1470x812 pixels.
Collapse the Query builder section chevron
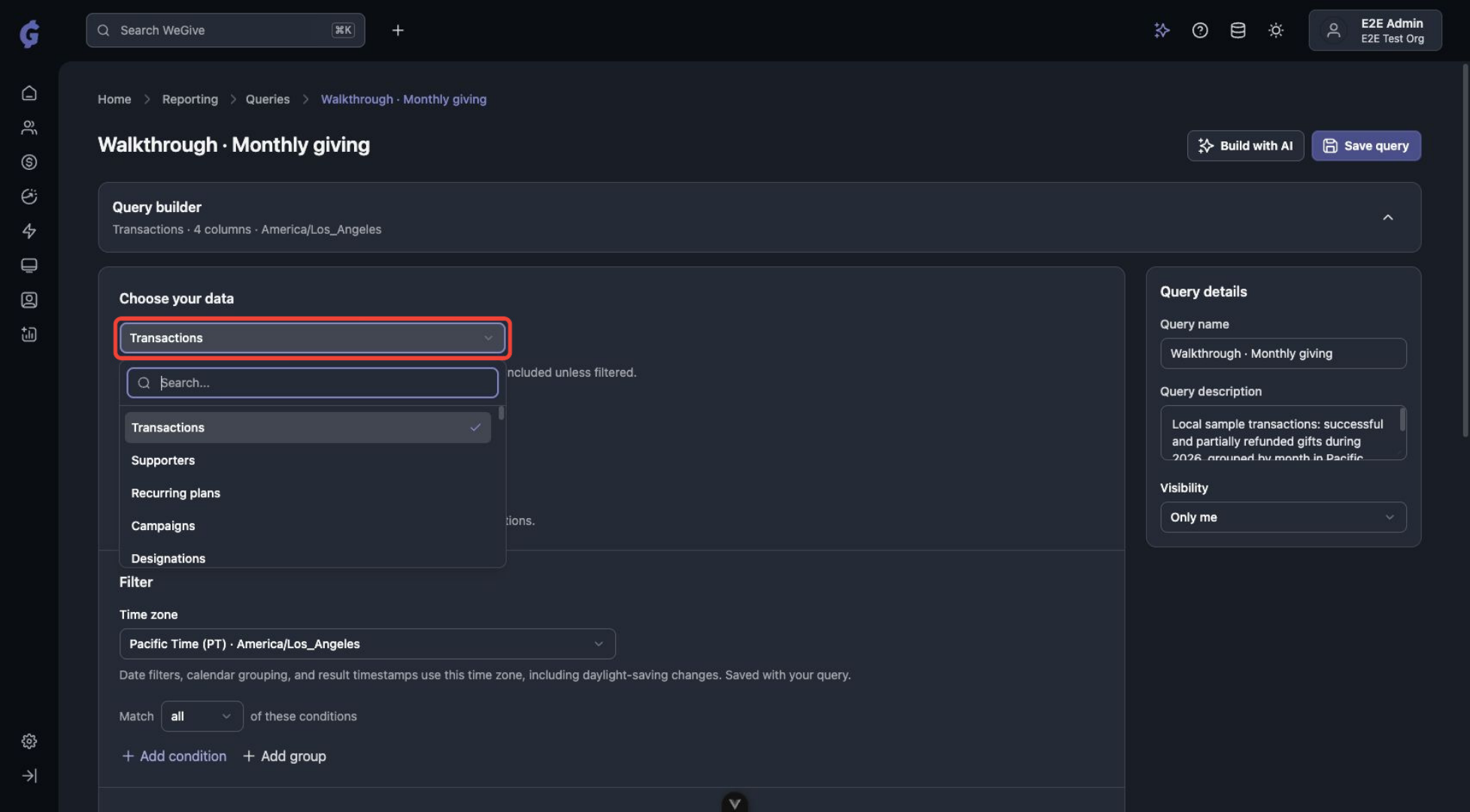click(x=1388, y=217)
